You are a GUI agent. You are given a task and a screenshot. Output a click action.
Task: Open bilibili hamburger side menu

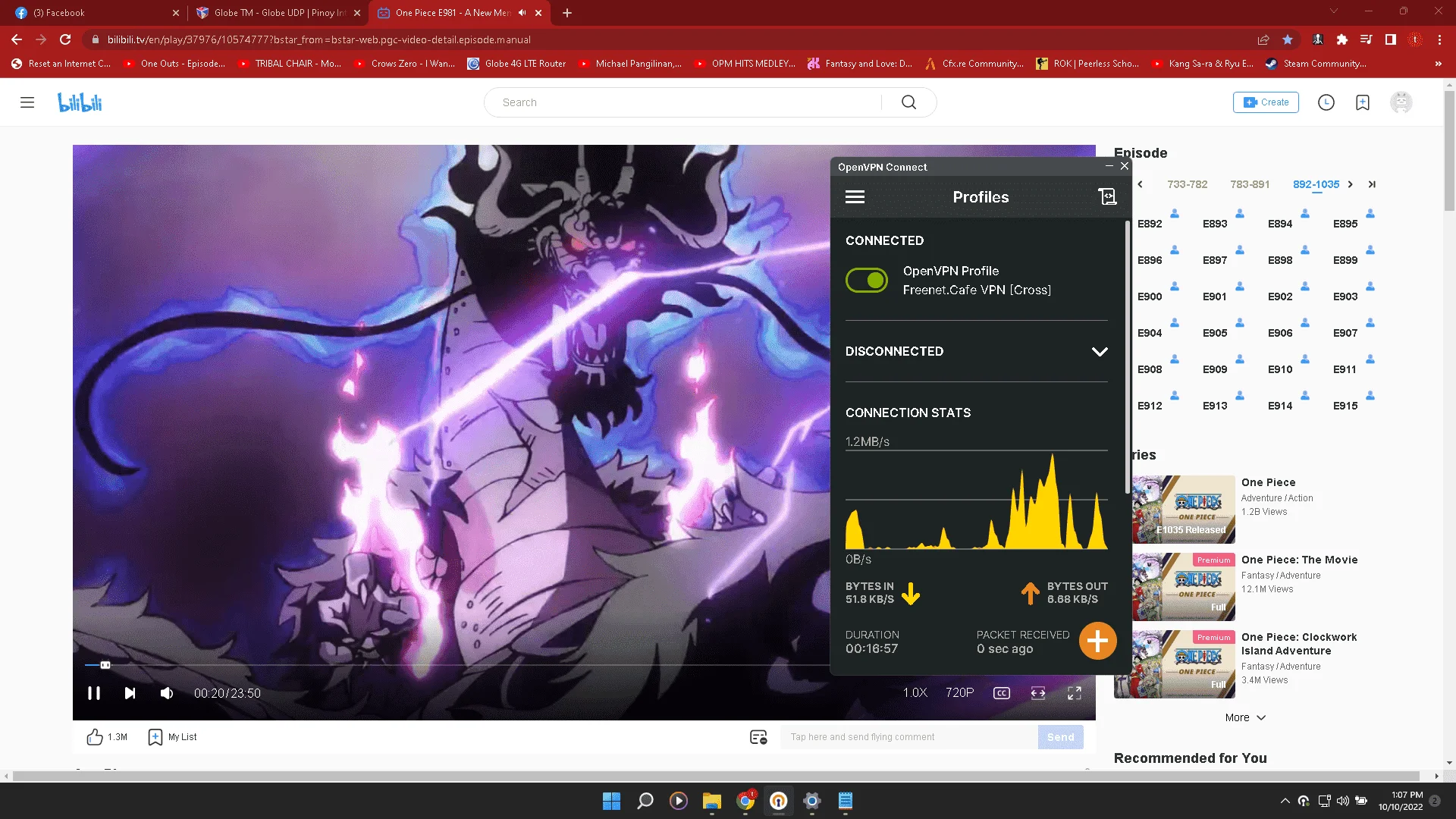(x=27, y=102)
